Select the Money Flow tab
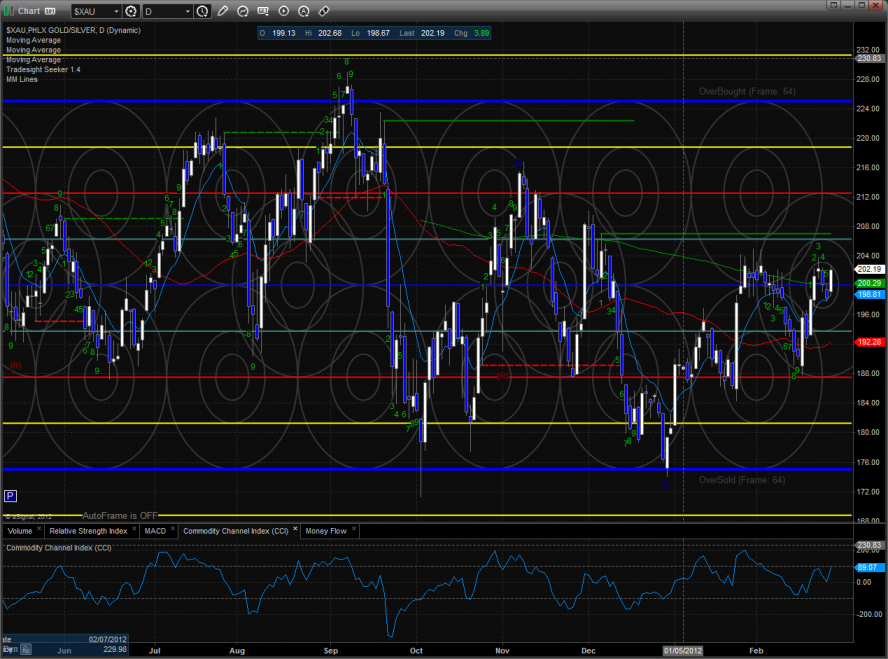This screenshot has height=659, width=888. coord(325,531)
